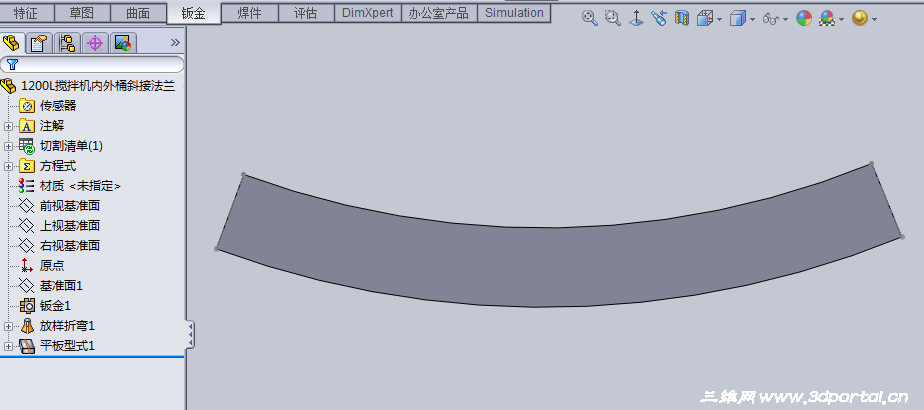Image resolution: width=924 pixels, height=410 pixels.
Task: Expand more manager tabs with chevron
Action: click(175, 42)
